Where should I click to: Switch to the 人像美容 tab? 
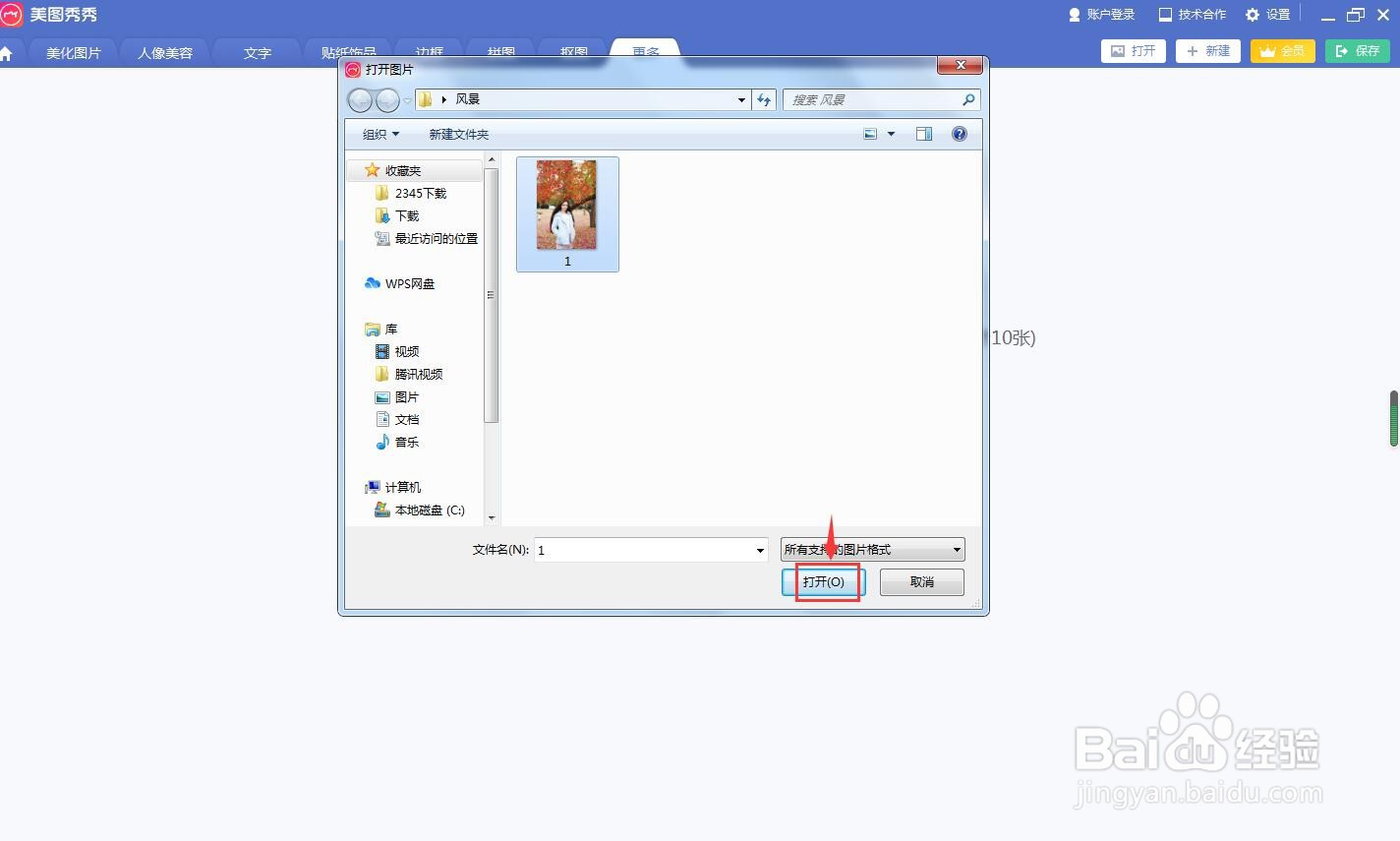[165, 53]
